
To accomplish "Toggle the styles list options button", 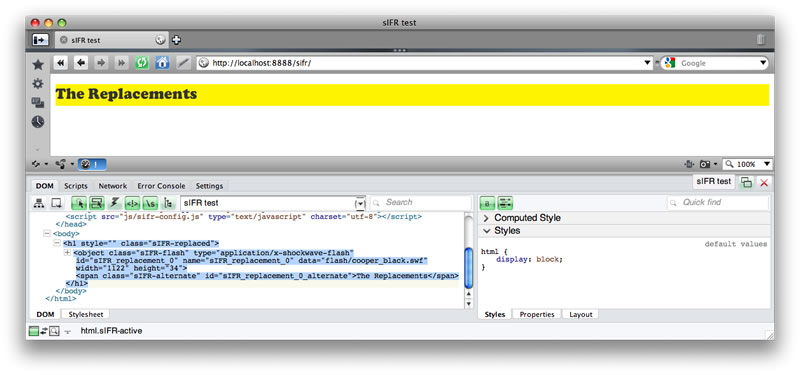I will coord(505,203).
